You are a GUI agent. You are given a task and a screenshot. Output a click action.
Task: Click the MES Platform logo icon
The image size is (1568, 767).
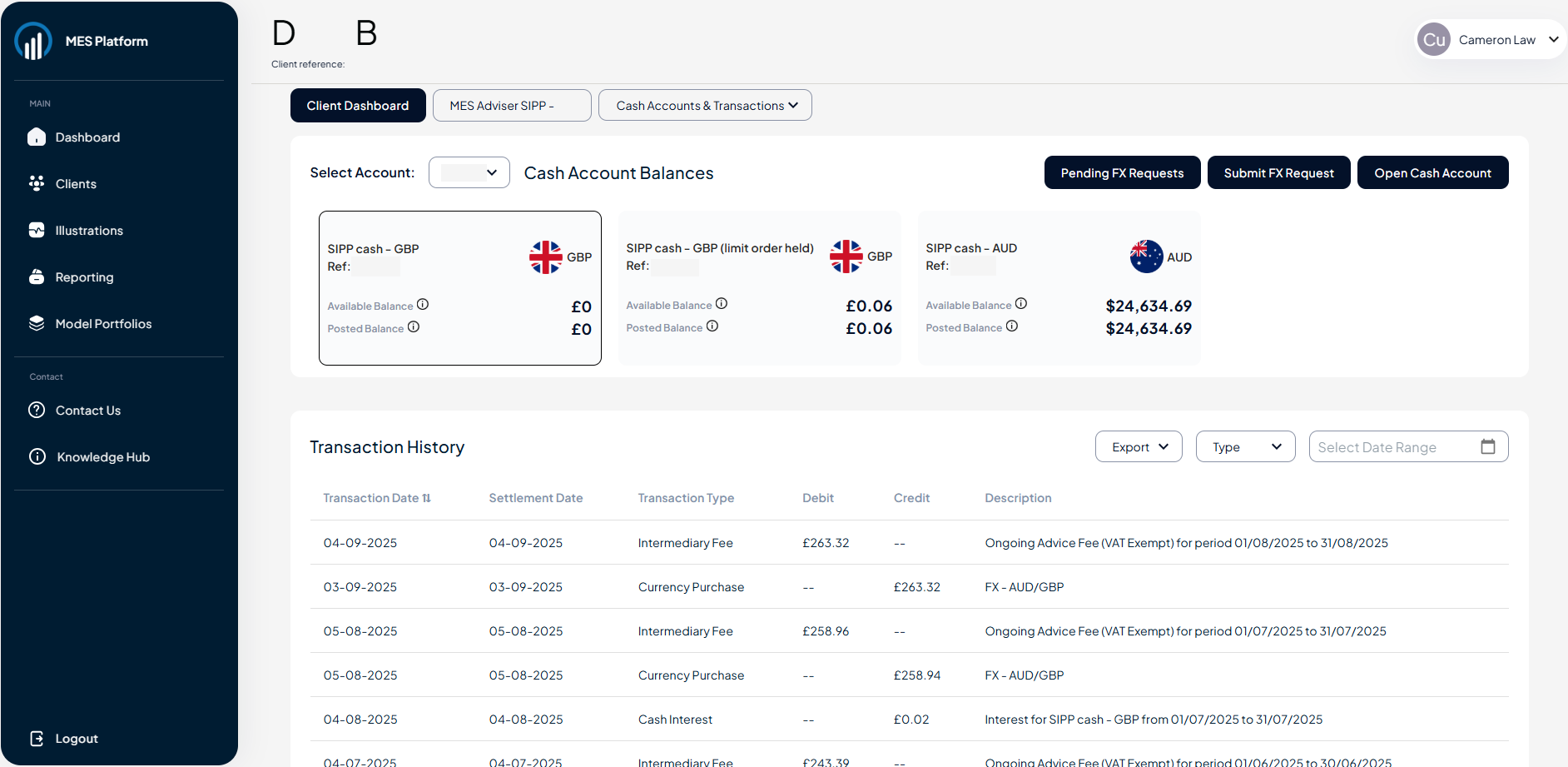[33, 41]
